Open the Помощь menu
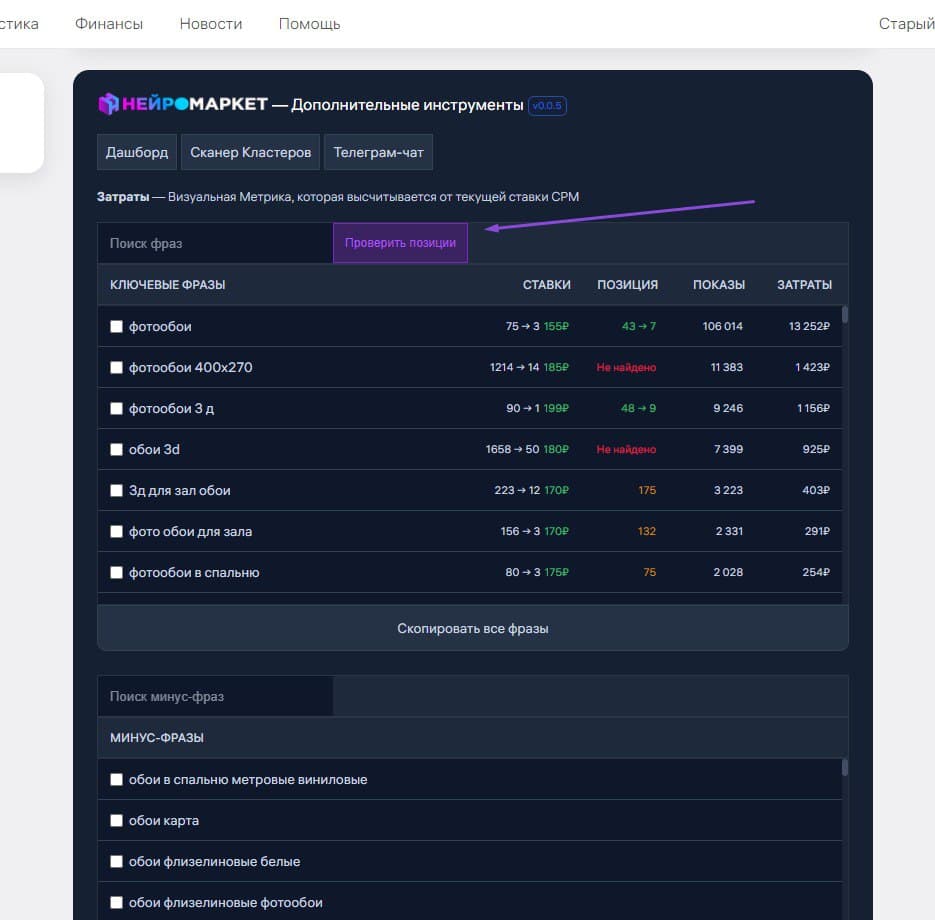Screen dimensions: 935x920 pyautogui.click(x=309, y=24)
